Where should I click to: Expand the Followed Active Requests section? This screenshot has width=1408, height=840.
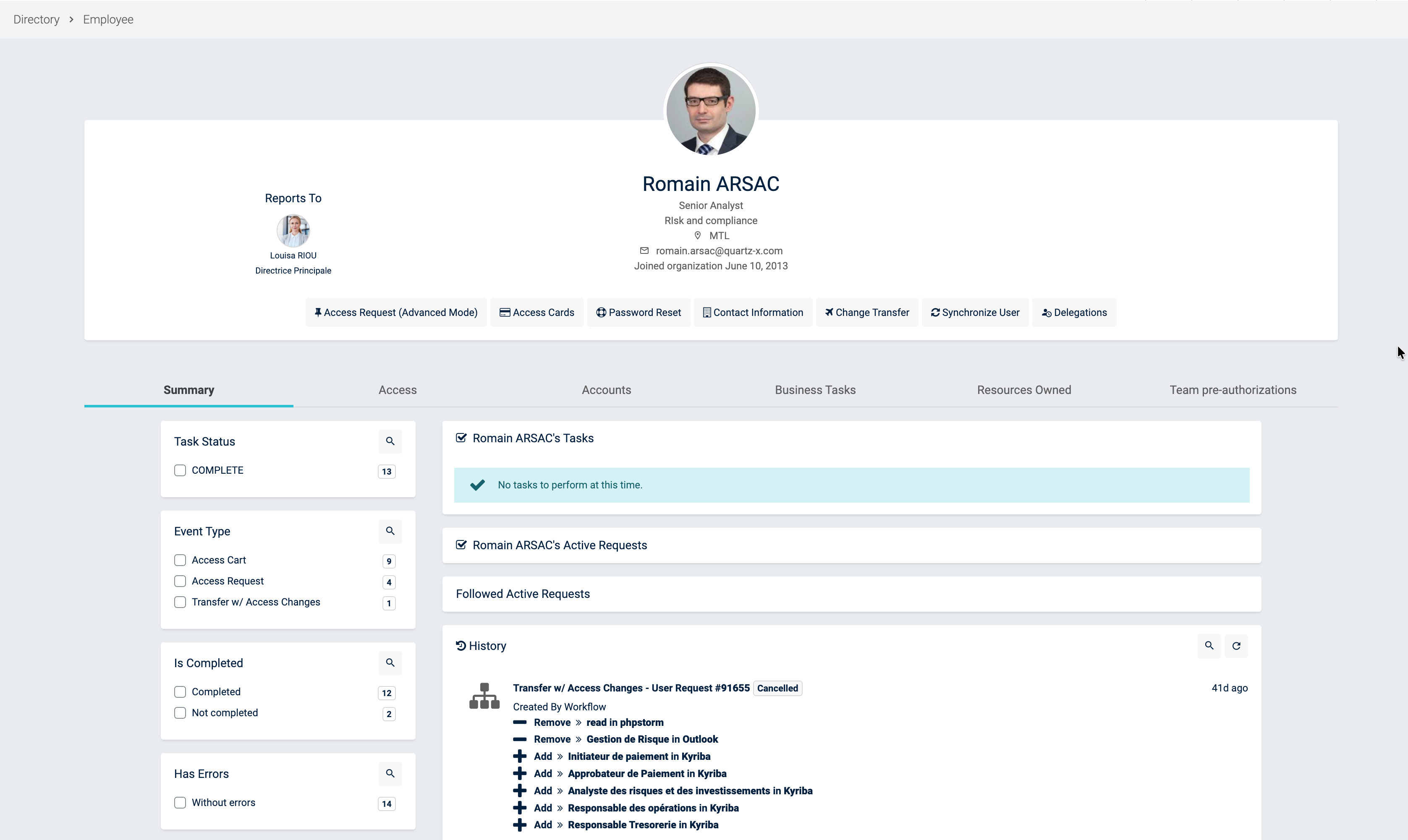(x=523, y=594)
